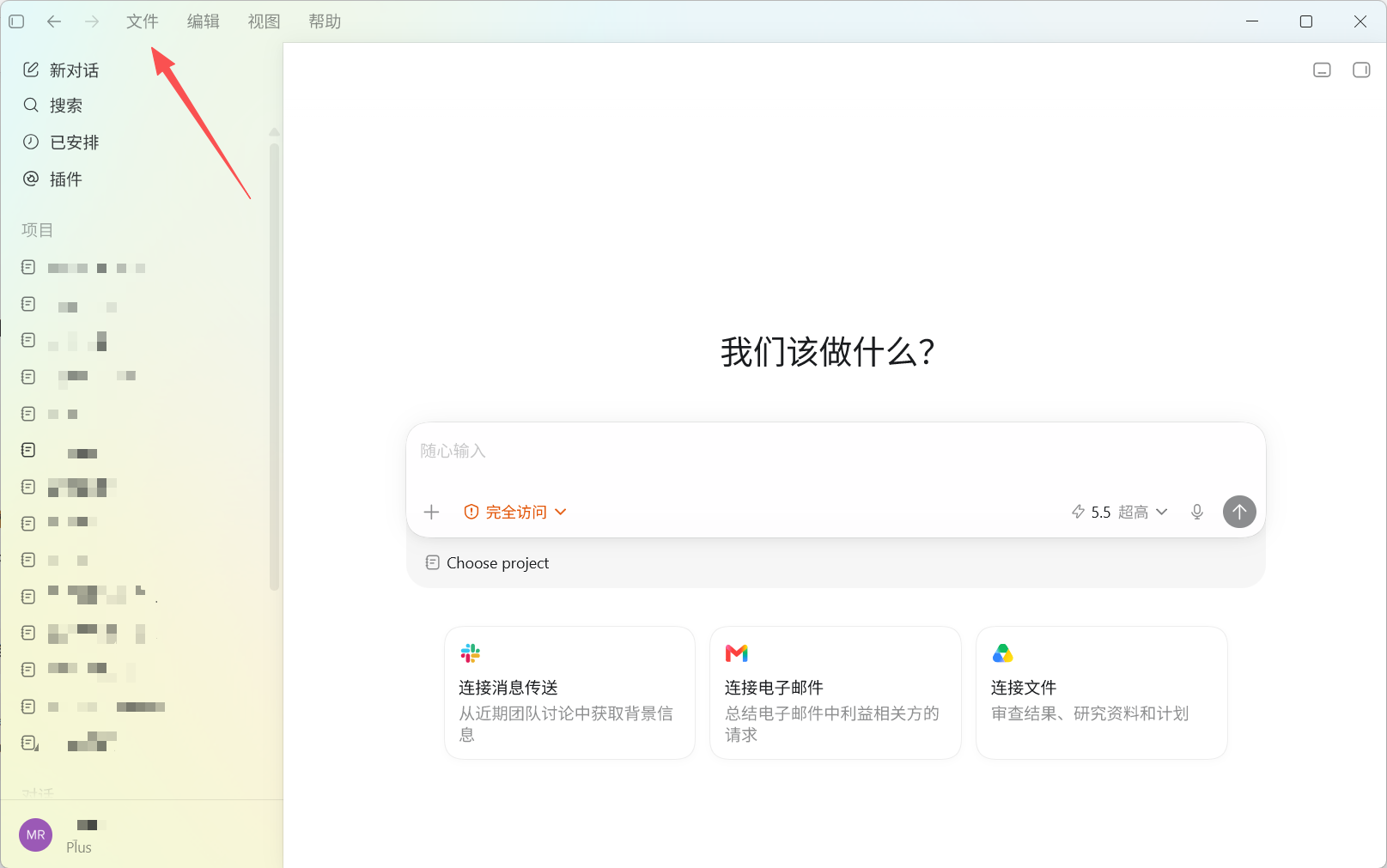
Task: Click the microphone voice input icon
Action: (1197, 513)
